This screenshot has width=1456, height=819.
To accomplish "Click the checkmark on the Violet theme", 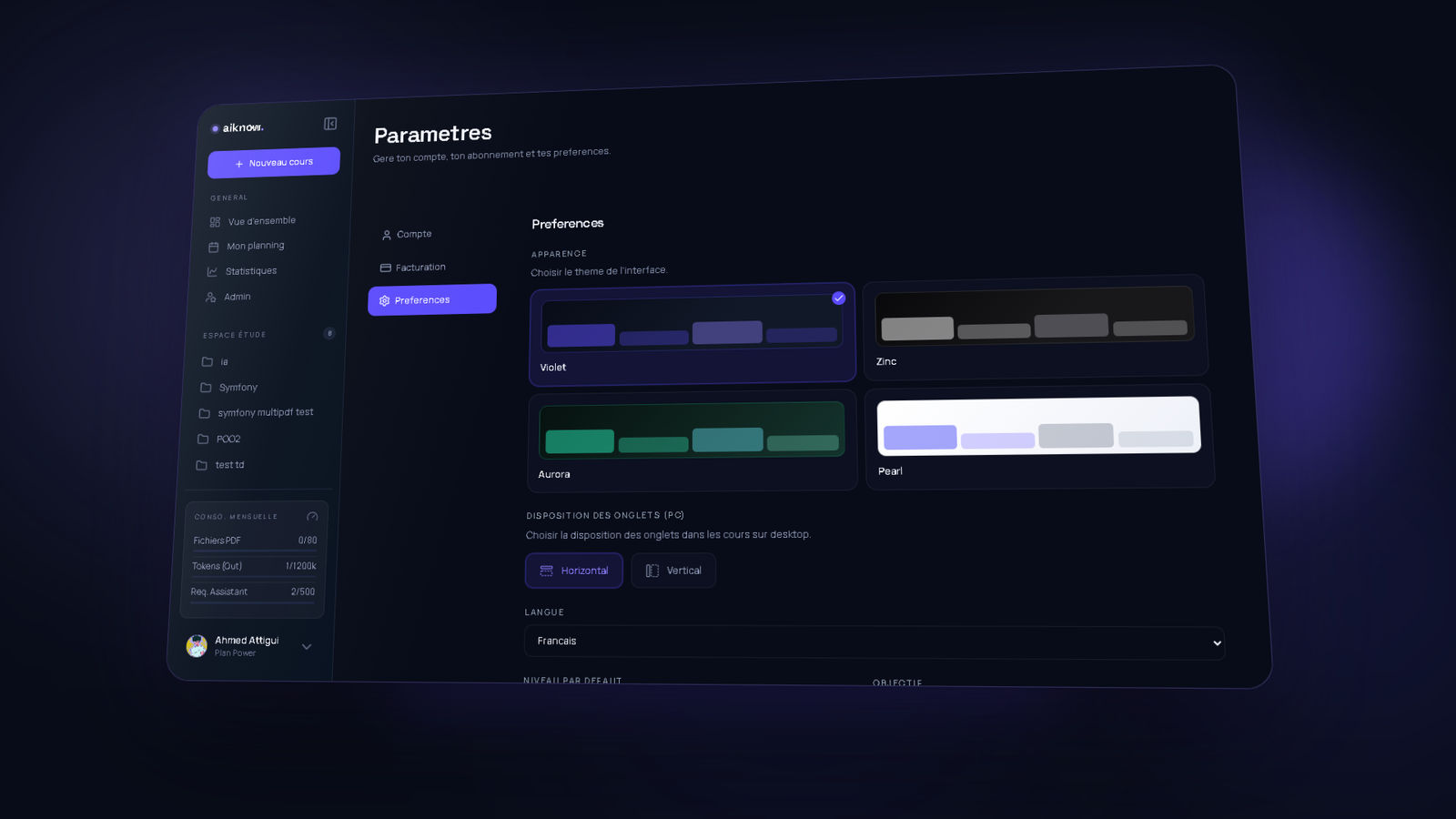I will [x=839, y=298].
